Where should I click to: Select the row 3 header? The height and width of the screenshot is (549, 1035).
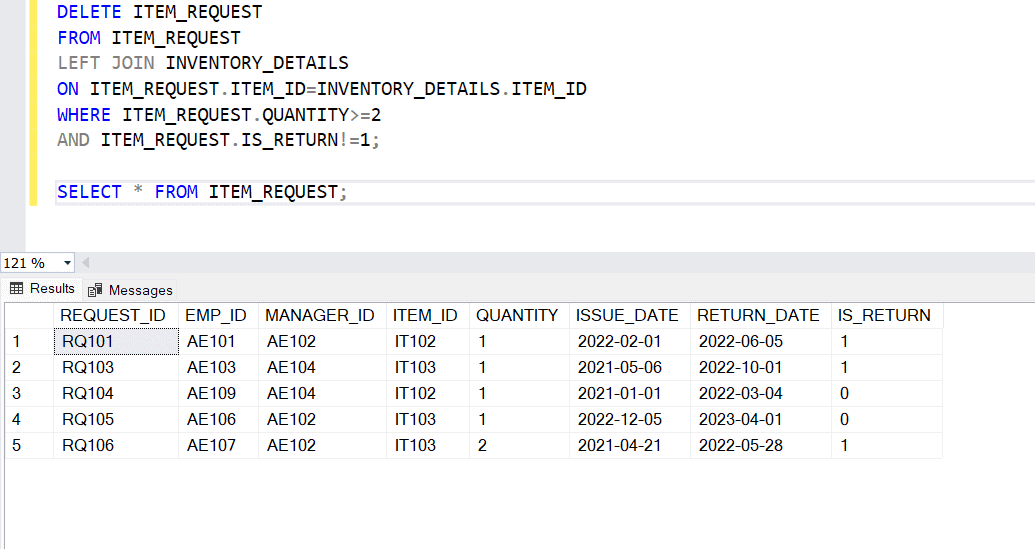coord(29,393)
